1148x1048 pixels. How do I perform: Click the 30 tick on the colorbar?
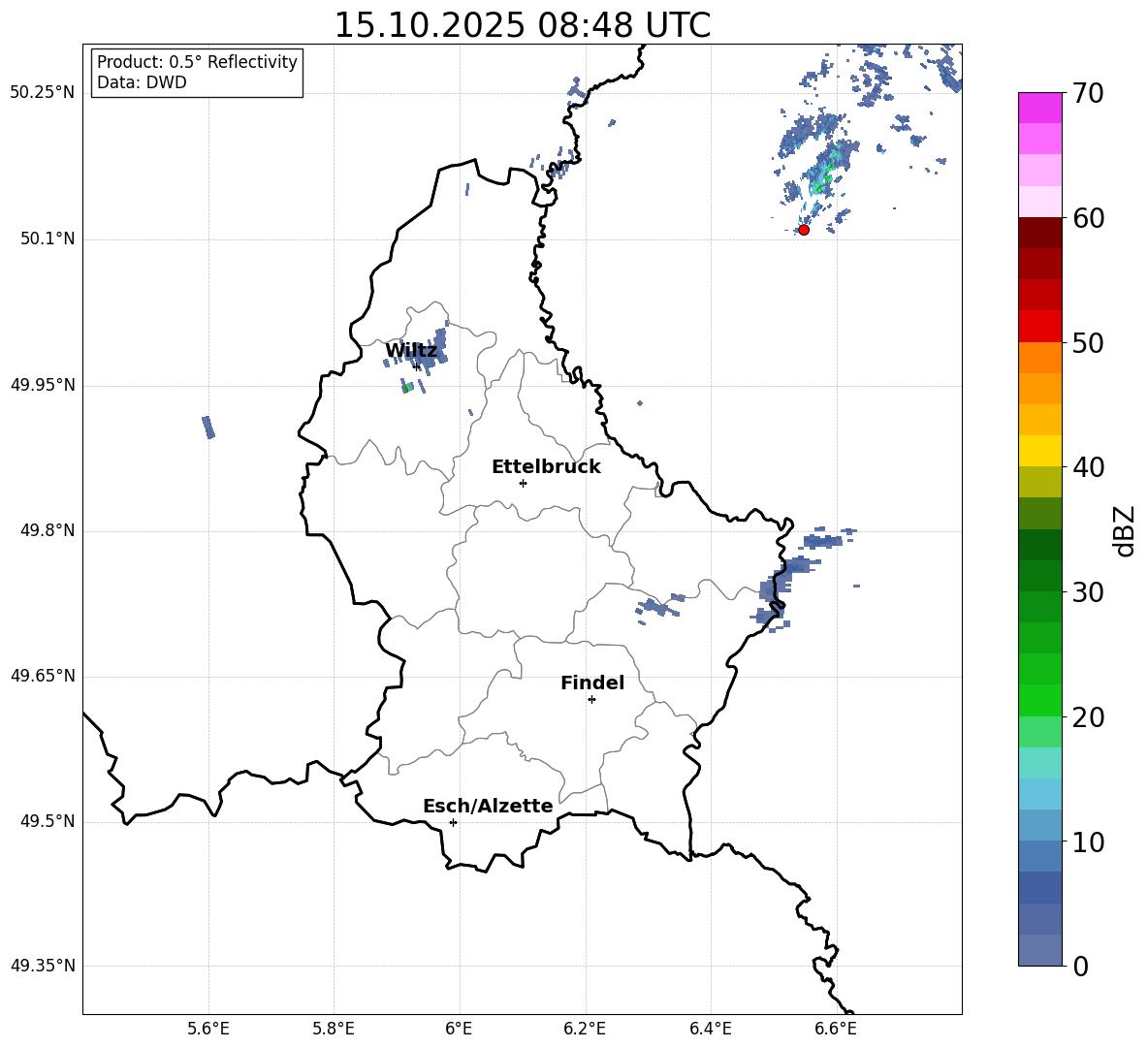pos(1087,592)
